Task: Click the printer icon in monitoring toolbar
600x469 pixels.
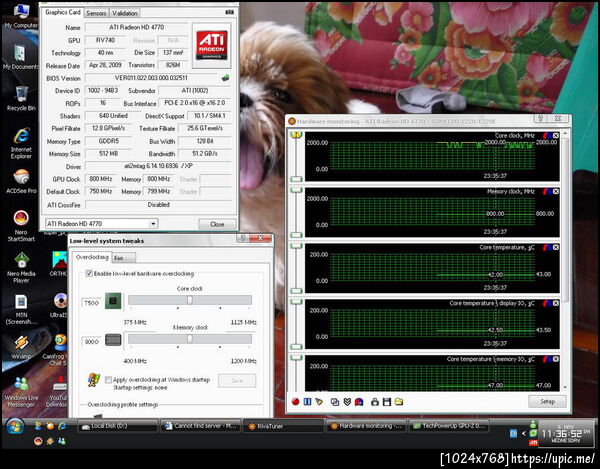Action: [375, 402]
